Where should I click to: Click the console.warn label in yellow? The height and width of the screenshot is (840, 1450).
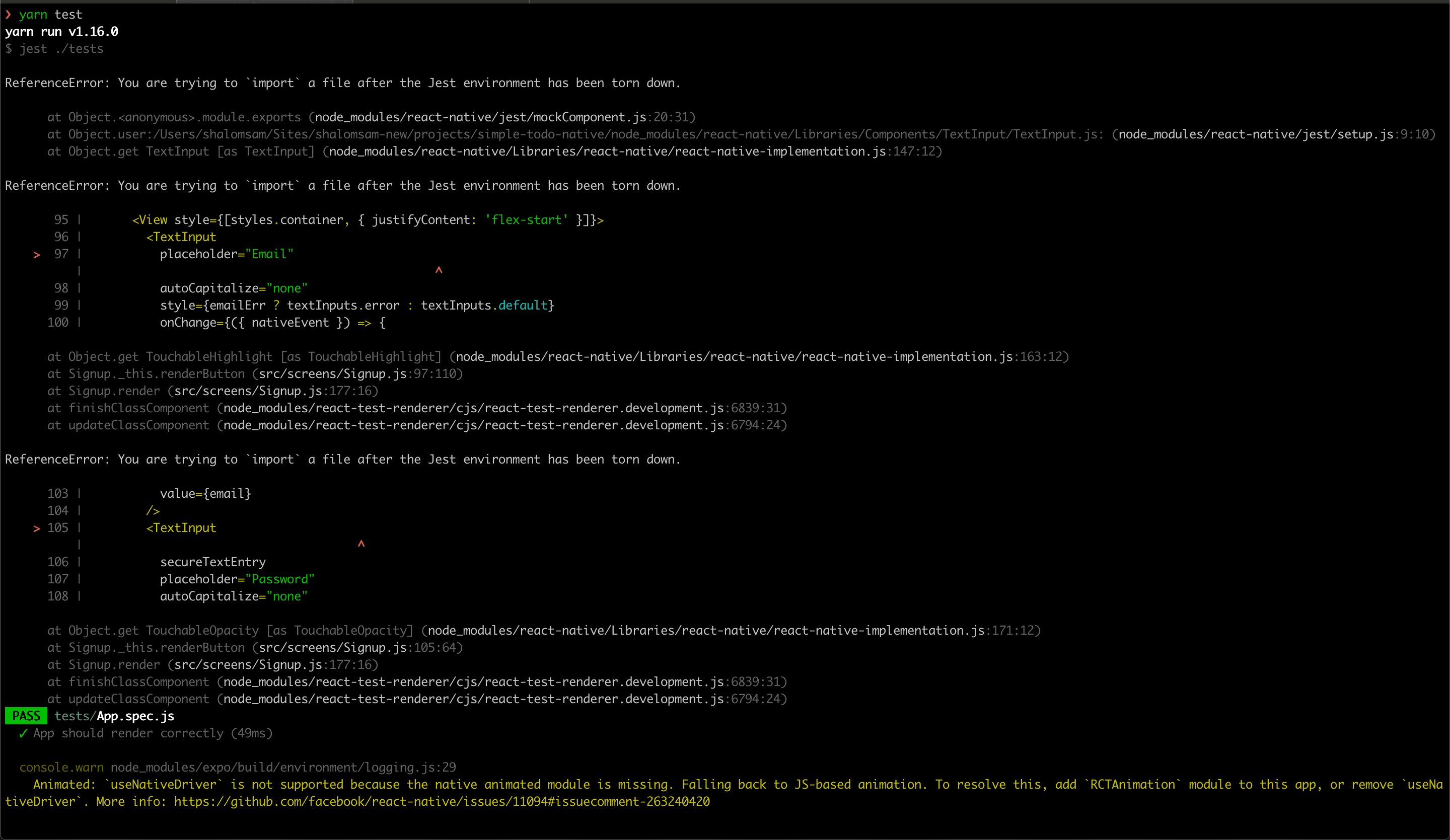pyautogui.click(x=61, y=768)
